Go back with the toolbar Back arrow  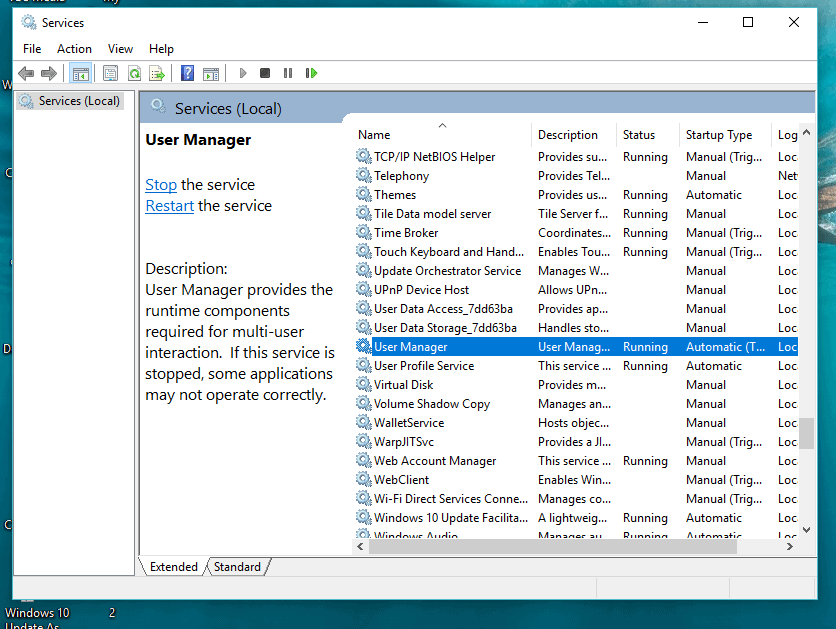[x=26, y=73]
